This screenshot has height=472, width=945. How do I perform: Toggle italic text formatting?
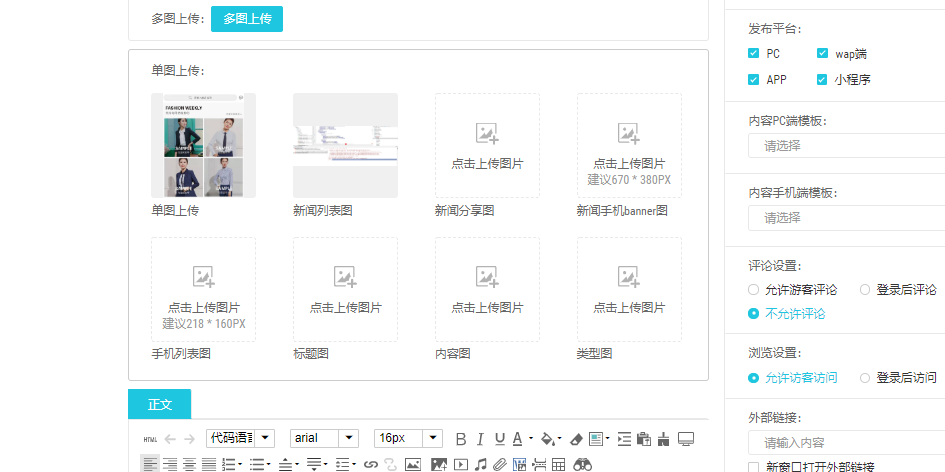tap(480, 439)
